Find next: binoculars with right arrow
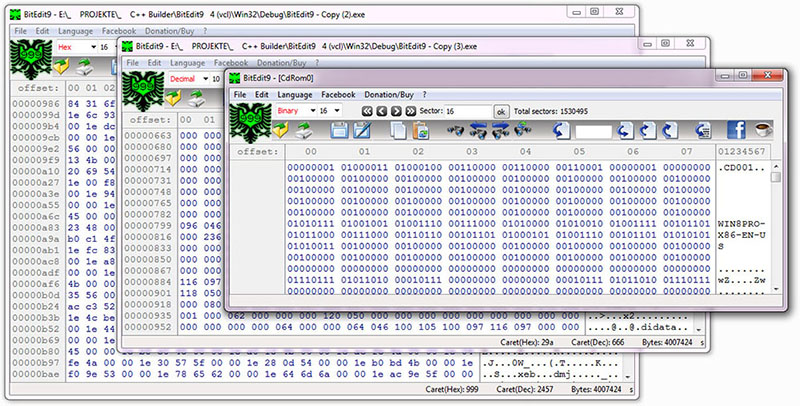This screenshot has height=406, width=800. click(x=500, y=131)
